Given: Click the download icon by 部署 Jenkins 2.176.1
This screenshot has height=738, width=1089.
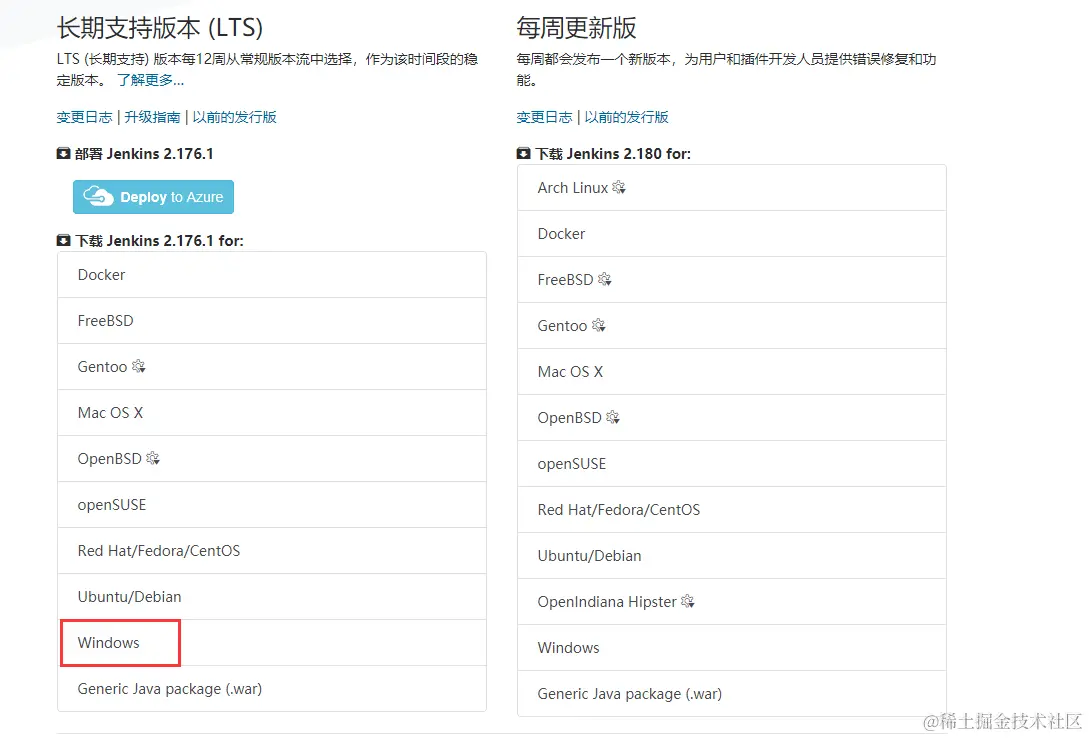Looking at the screenshot, I should [x=63, y=153].
